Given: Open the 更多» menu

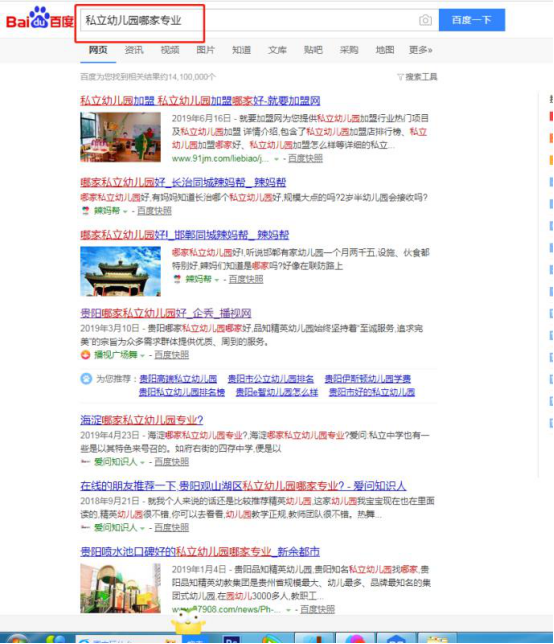Looking at the screenshot, I should tap(421, 50).
